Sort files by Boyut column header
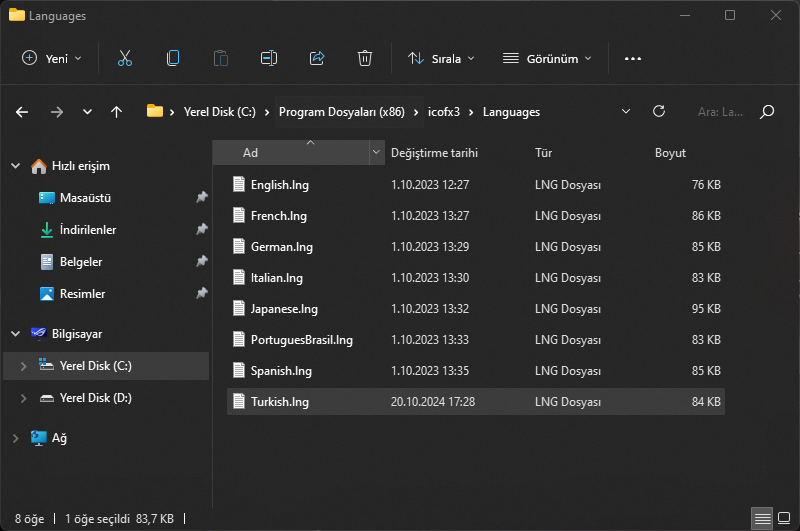 [670, 153]
